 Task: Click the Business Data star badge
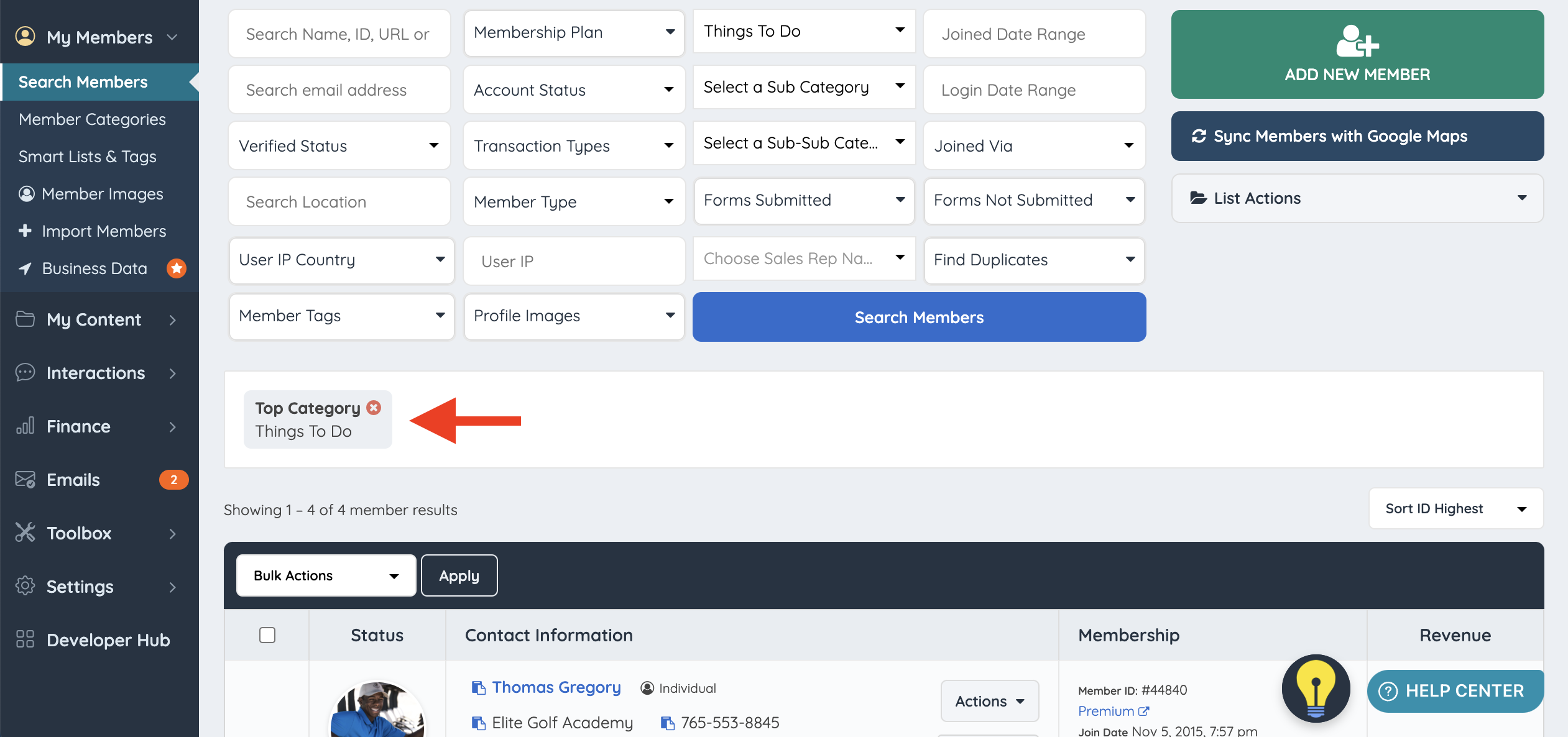[177, 268]
